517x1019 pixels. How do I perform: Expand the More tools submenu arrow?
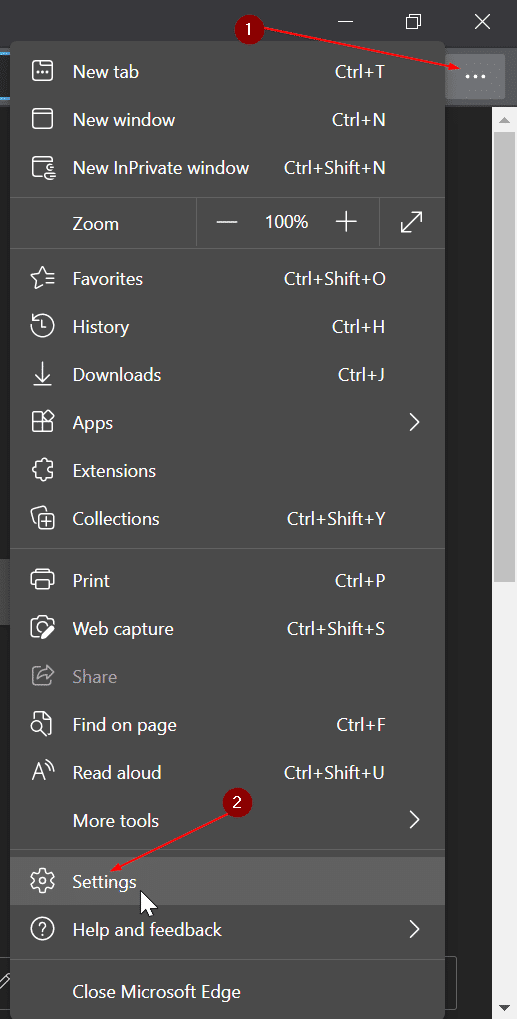tap(414, 820)
